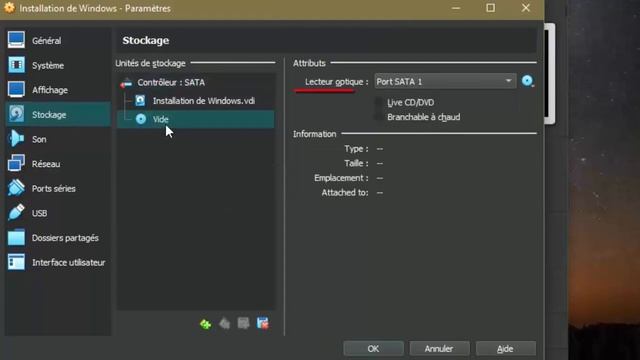Click the optical disc icon next to Vide
The width and height of the screenshot is (640, 360).
coord(141,119)
